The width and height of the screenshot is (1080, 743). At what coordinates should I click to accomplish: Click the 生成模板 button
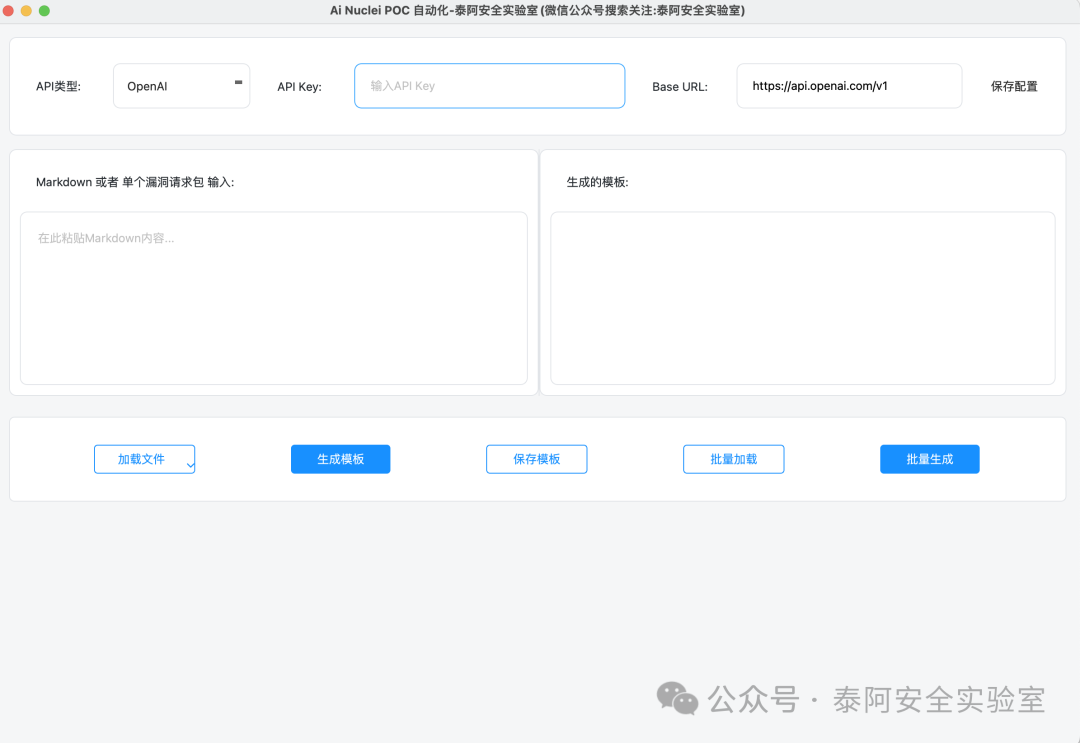pos(340,459)
